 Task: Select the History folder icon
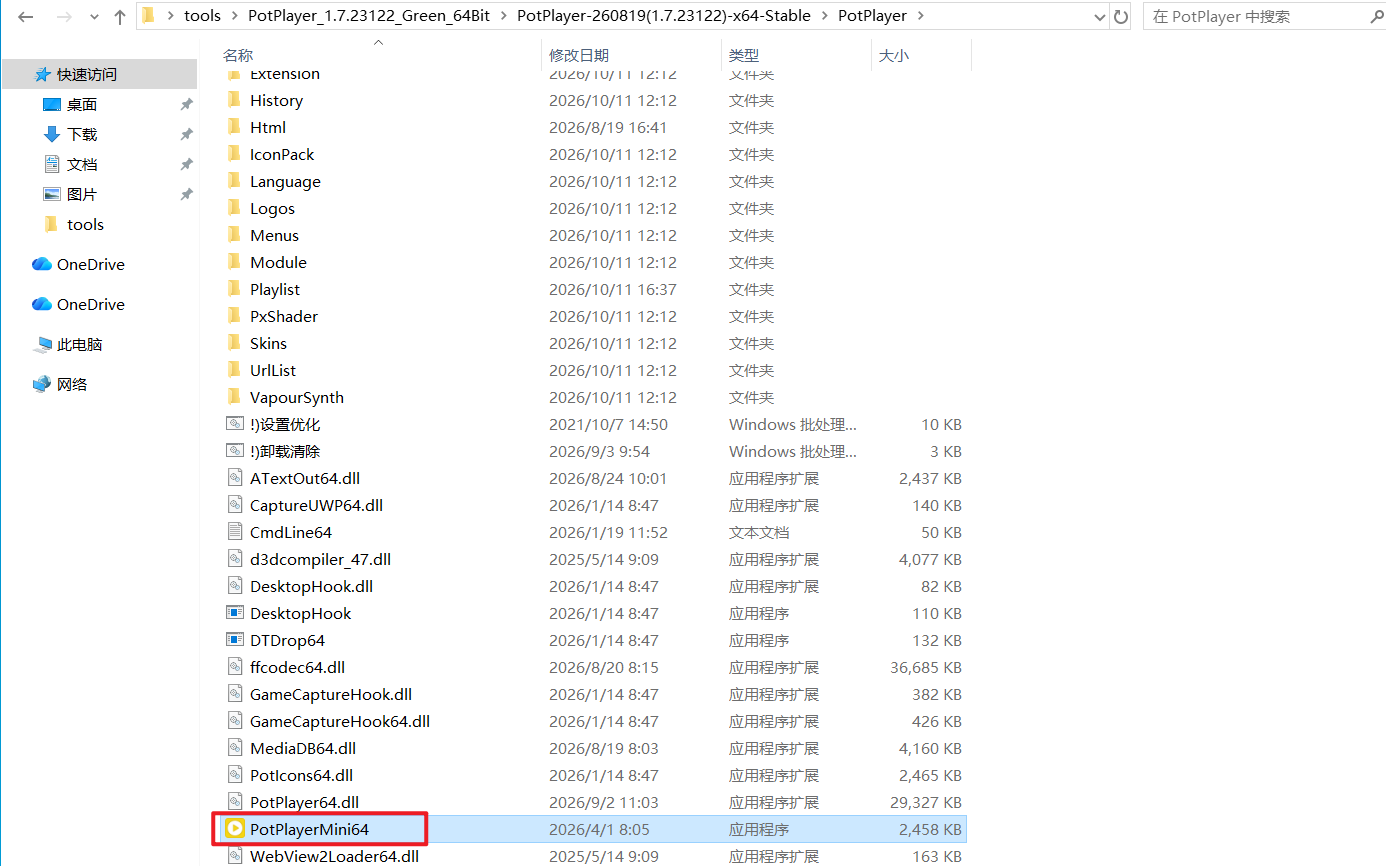click(235, 100)
